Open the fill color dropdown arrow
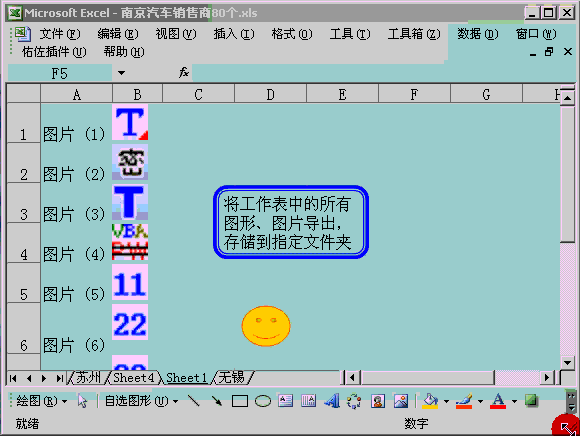The image size is (580, 436). click(x=446, y=401)
